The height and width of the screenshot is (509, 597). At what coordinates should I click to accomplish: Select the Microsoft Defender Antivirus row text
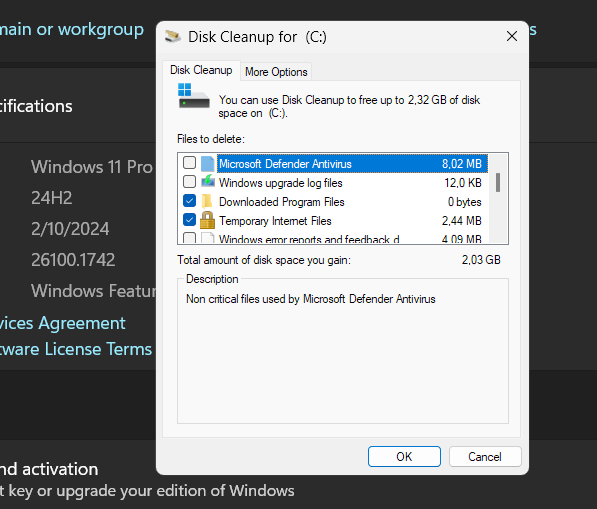(285, 164)
